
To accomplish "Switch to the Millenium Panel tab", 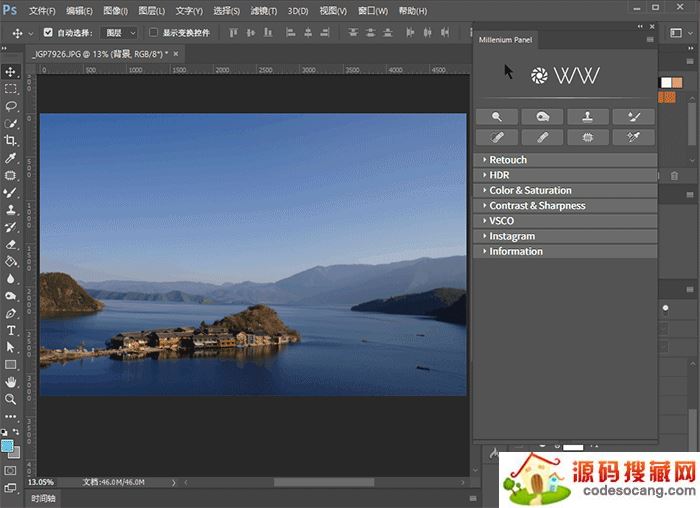I will [x=506, y=40].
